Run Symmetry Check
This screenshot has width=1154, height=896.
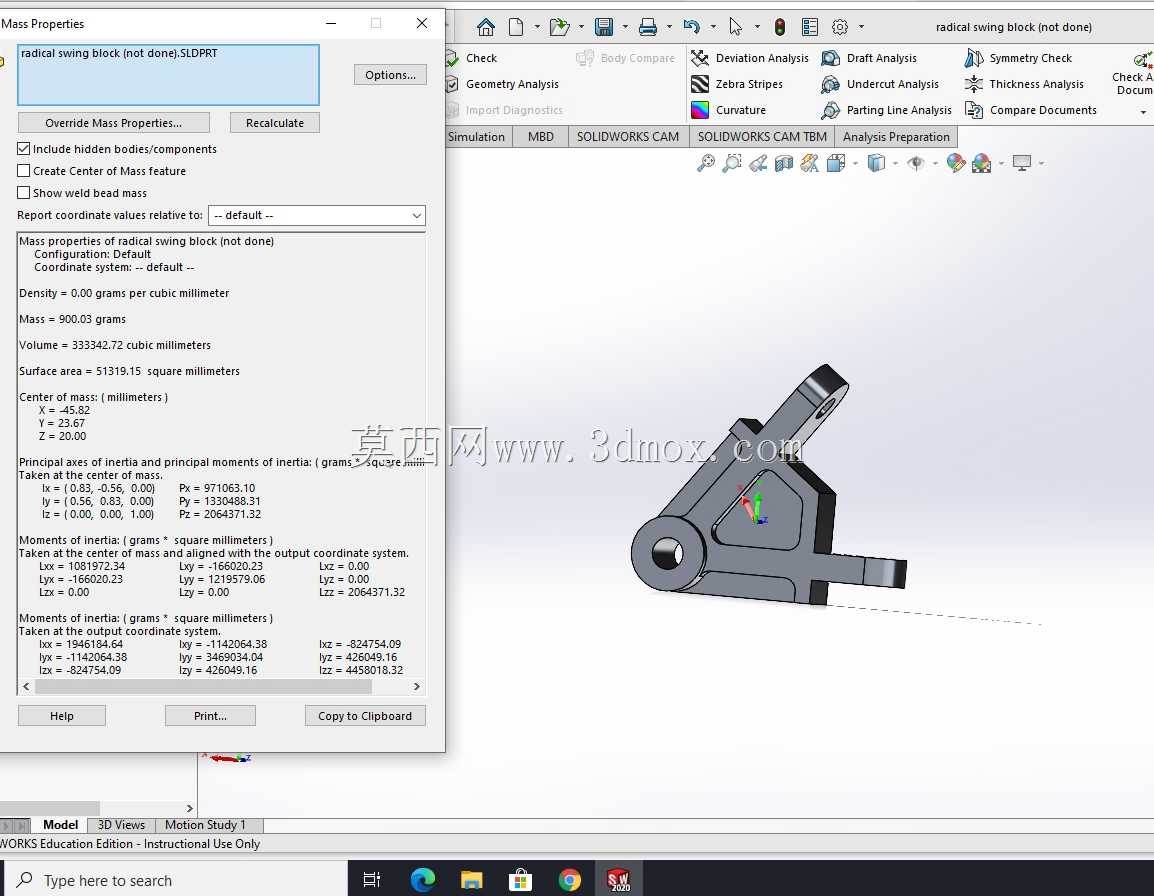[x=1018, y=58]
